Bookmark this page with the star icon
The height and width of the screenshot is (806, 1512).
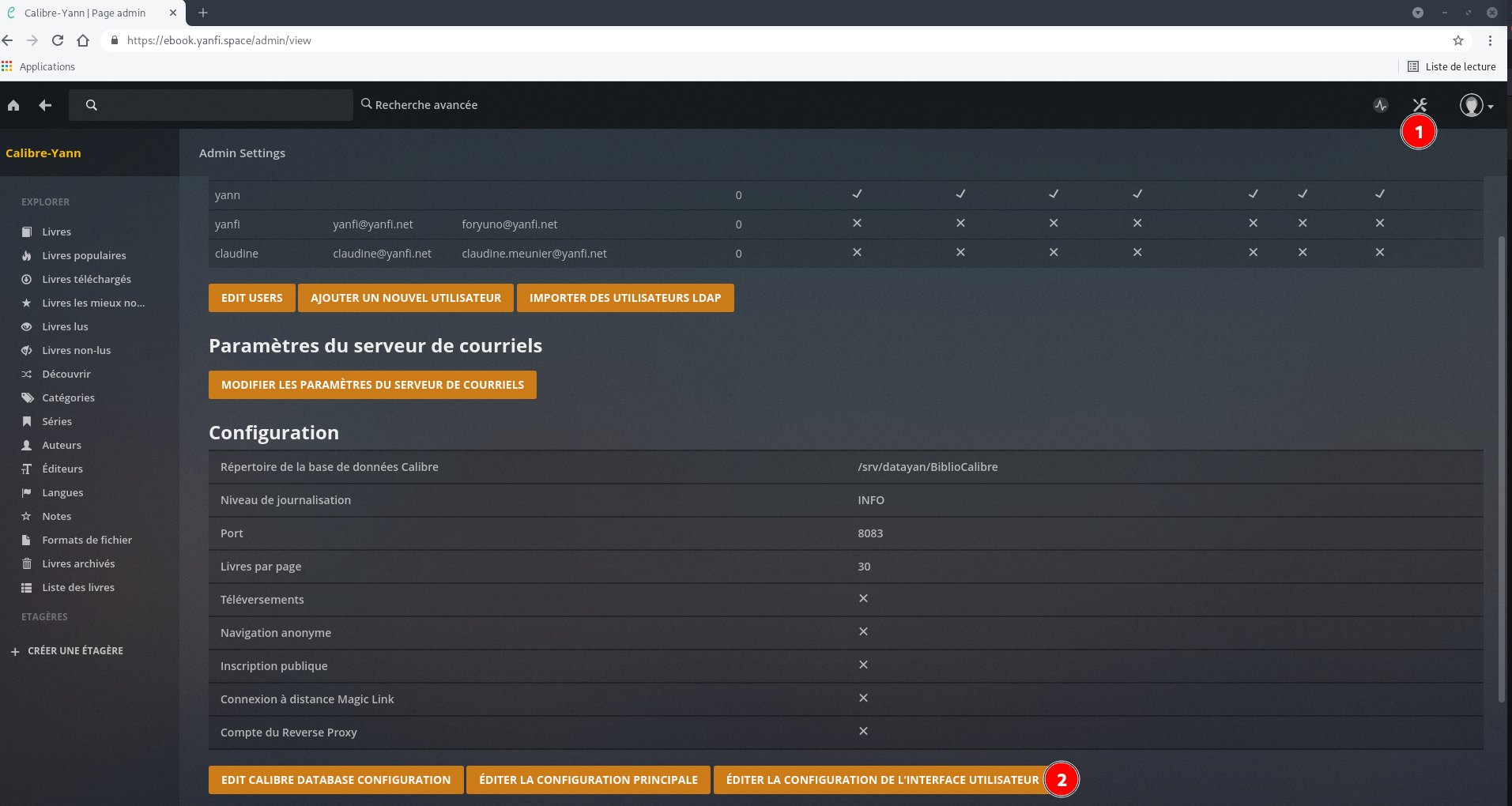(x=1457, y=40)
